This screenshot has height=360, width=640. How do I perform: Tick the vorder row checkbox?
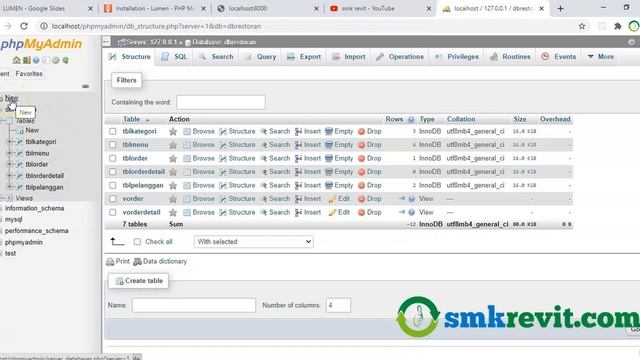[x=113, y=199]
